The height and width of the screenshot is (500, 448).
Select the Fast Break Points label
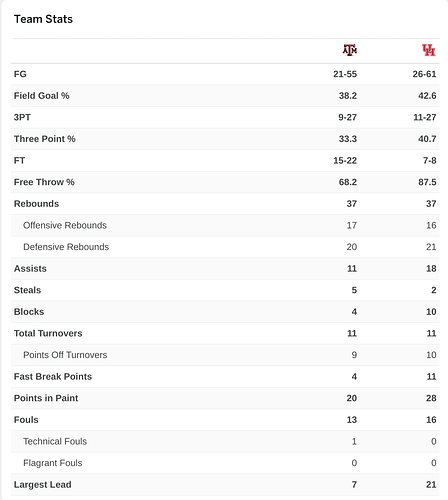click(x=53, y=376)
